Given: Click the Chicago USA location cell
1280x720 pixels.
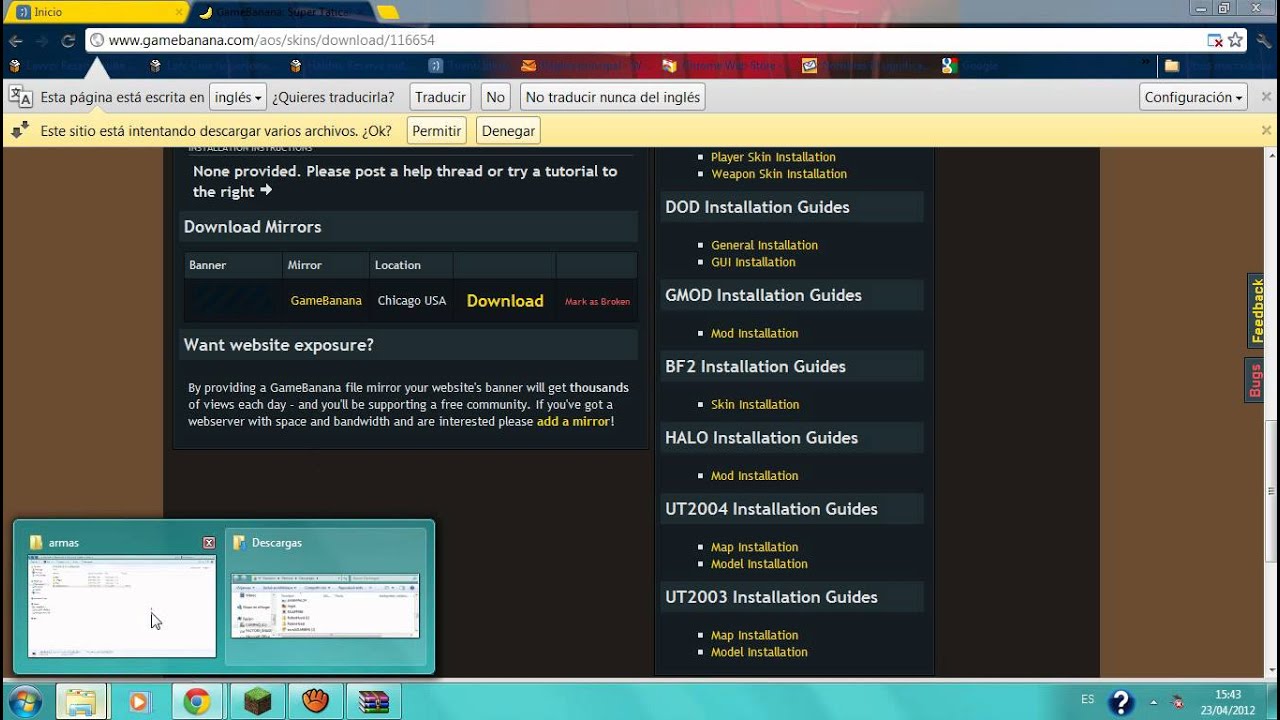Looking at the screenshot, I should (x=412, y=300).
